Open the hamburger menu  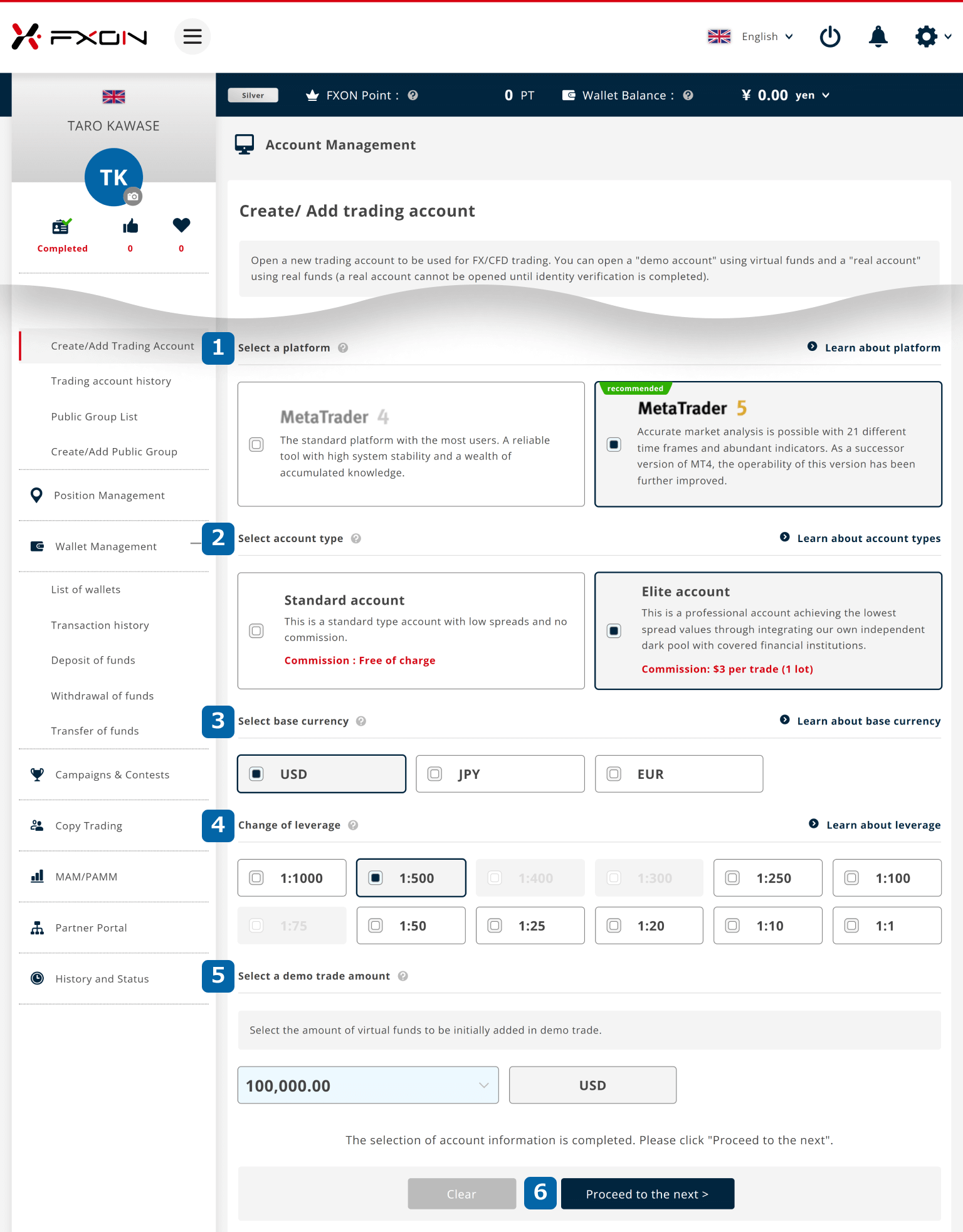pyautogui.click(x=192, y=36)
